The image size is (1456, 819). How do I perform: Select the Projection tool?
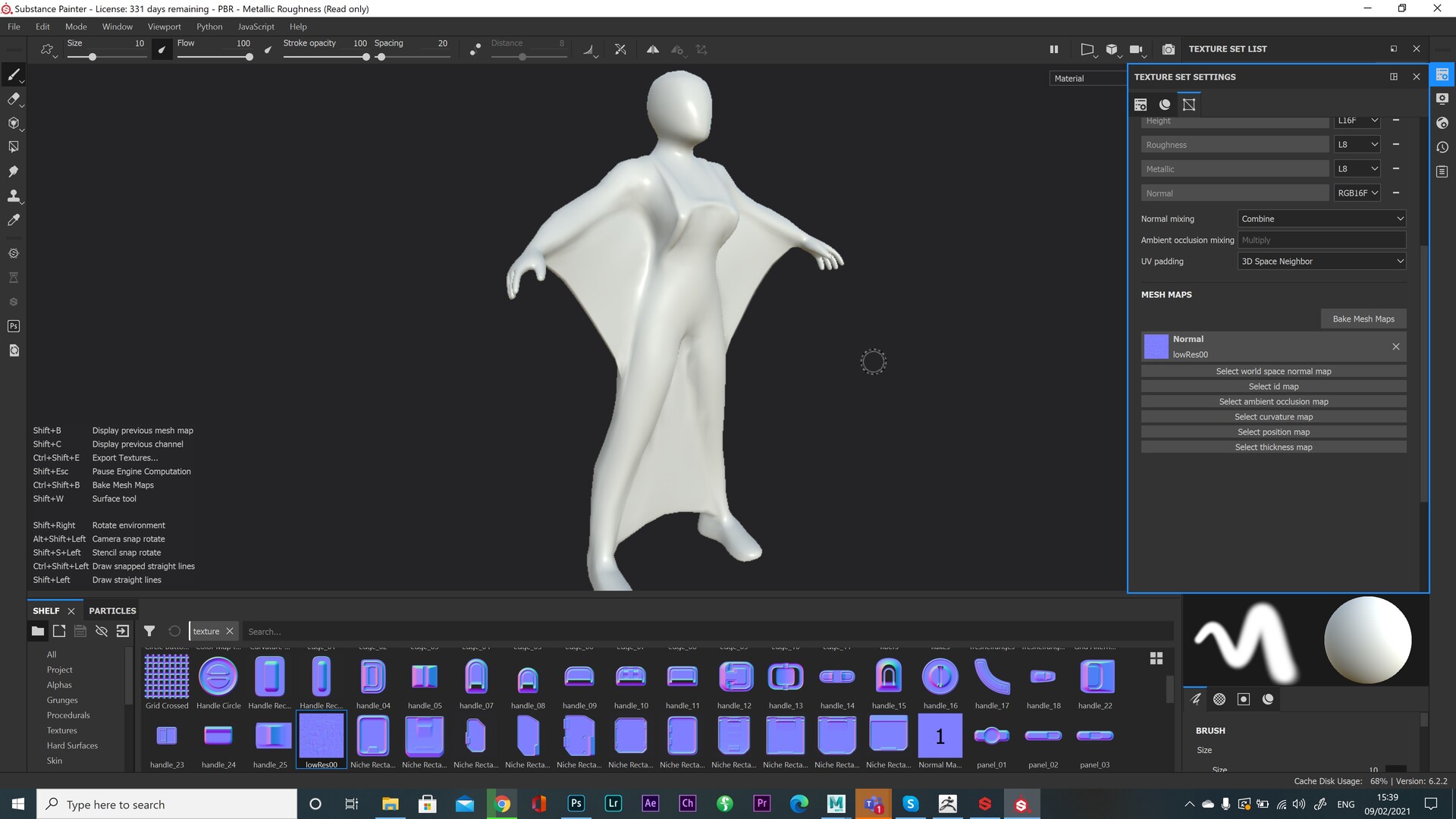click(x=13, y=123)
